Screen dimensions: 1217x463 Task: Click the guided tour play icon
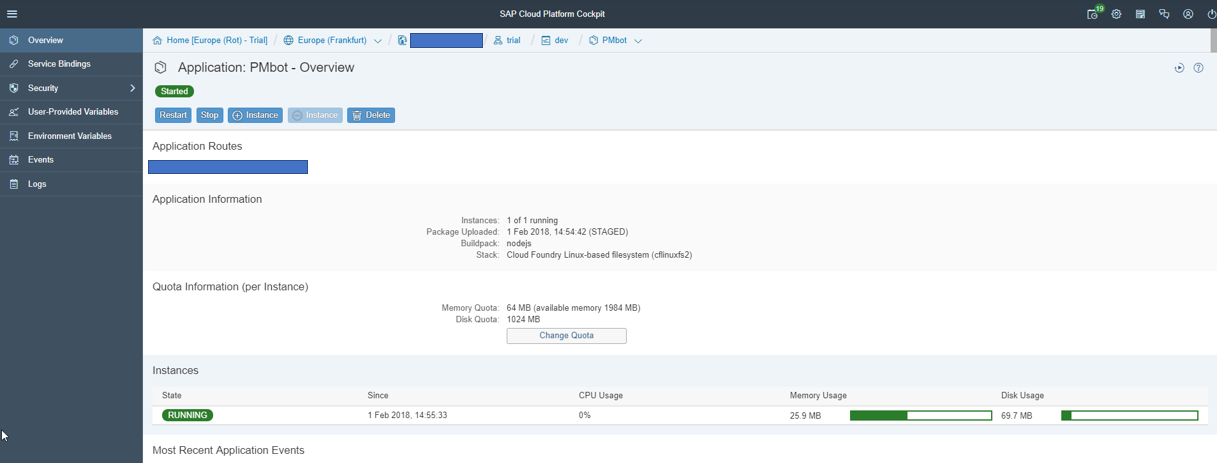pyautogui.click(x=1179, y=68)
